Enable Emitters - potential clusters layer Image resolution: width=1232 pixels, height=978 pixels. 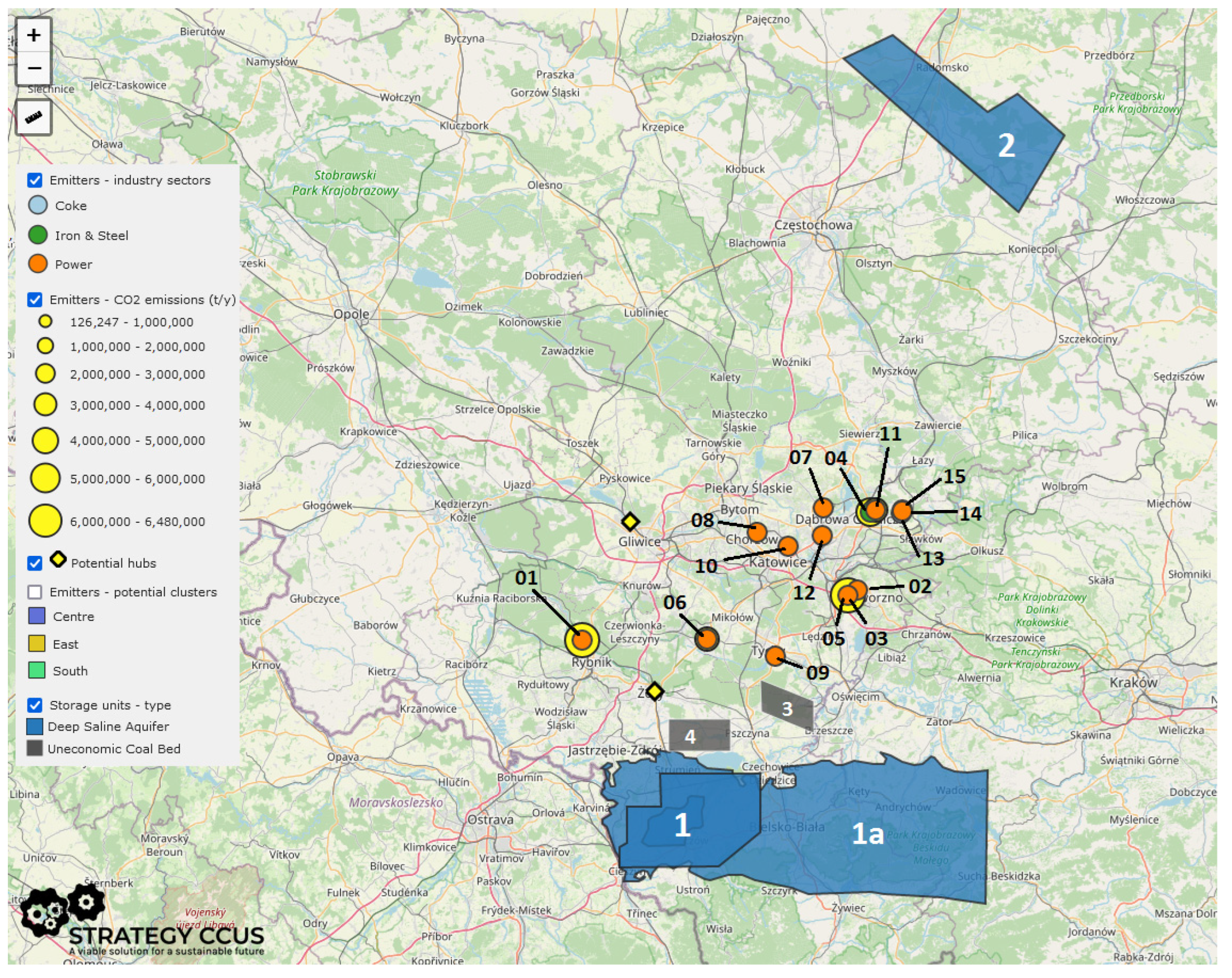pos(35,592)
